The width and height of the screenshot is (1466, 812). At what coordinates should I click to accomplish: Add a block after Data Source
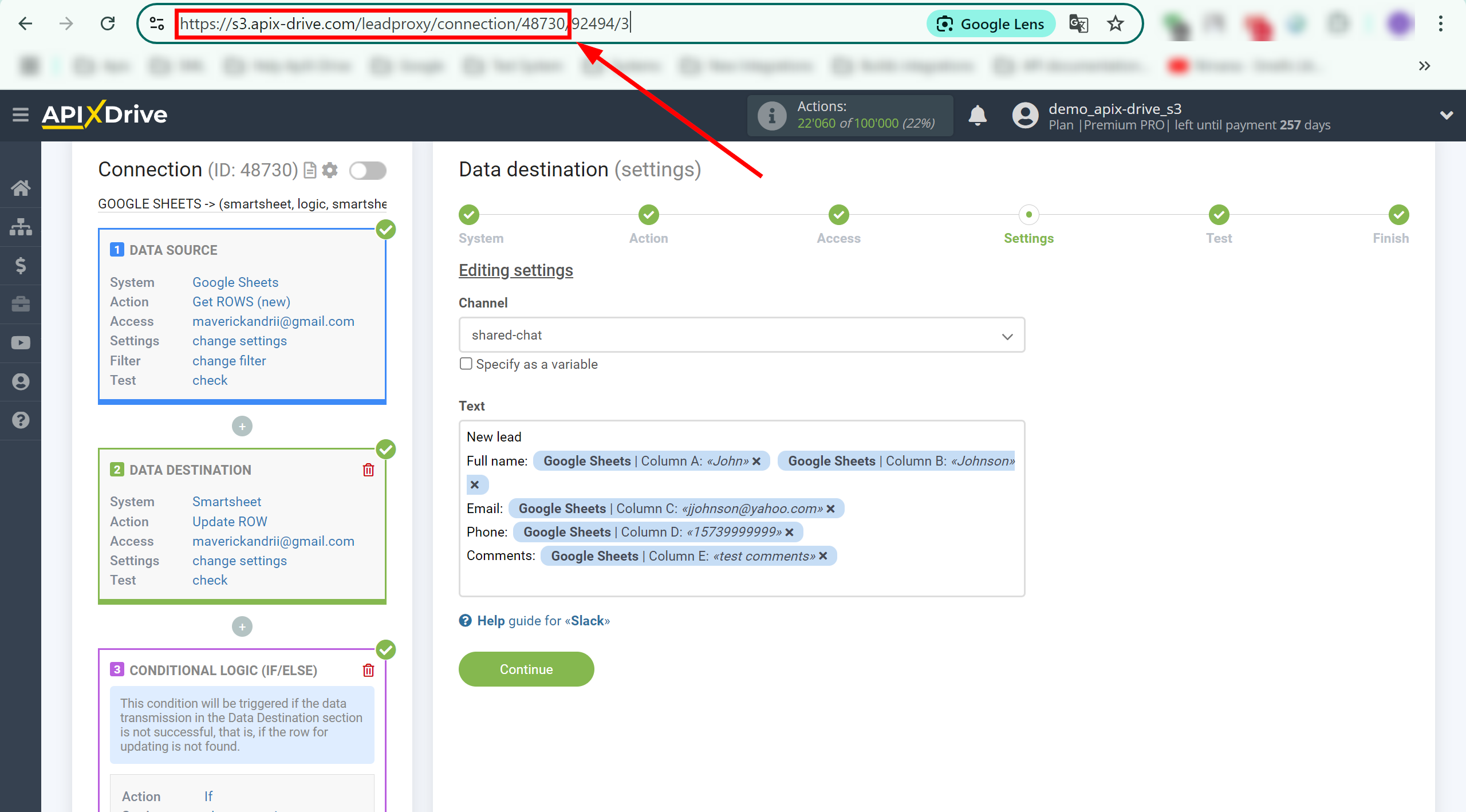click(242, 426)
